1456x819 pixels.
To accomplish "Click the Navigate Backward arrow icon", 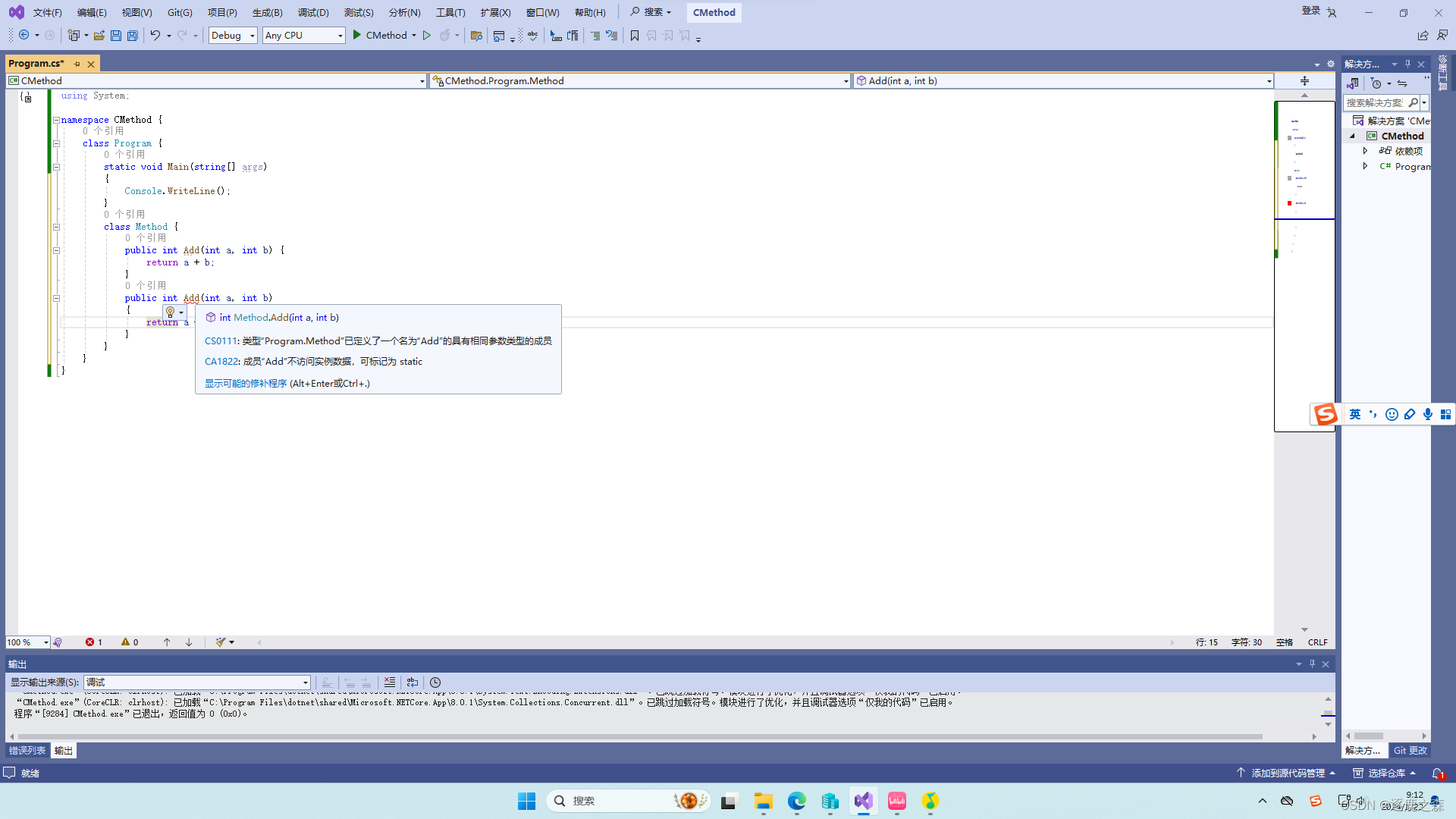I will point(24,36).
